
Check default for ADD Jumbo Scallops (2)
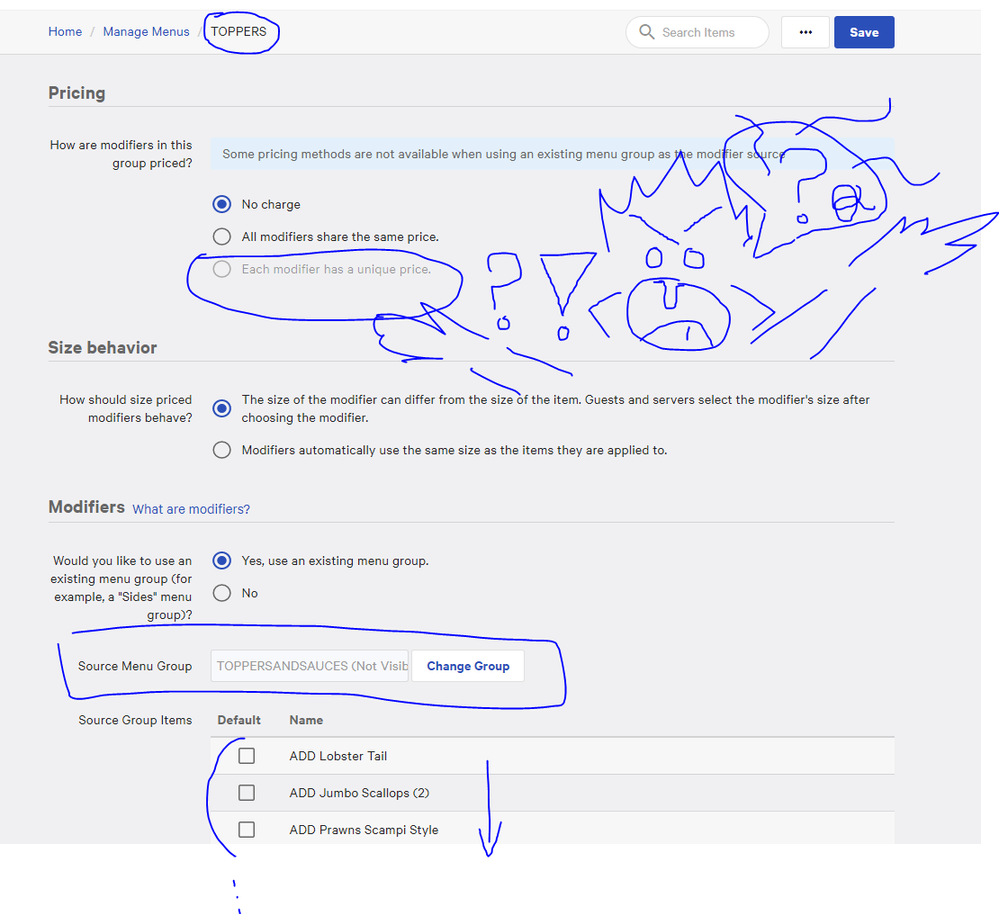247,793
